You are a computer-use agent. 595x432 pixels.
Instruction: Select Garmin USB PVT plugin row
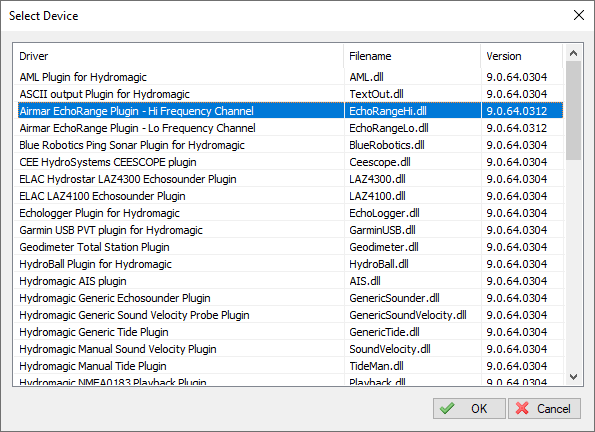[289, 230]
